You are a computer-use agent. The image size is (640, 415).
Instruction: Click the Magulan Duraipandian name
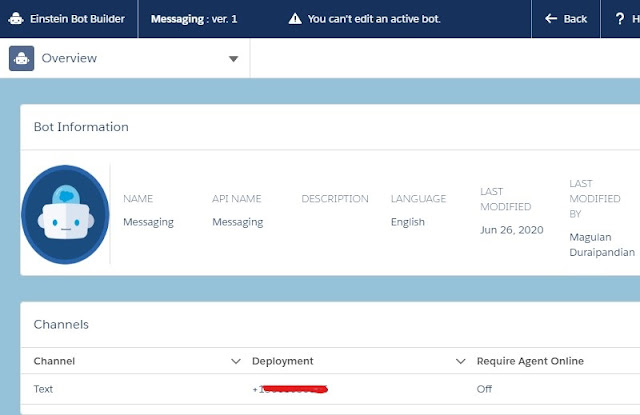pos(602,245)
